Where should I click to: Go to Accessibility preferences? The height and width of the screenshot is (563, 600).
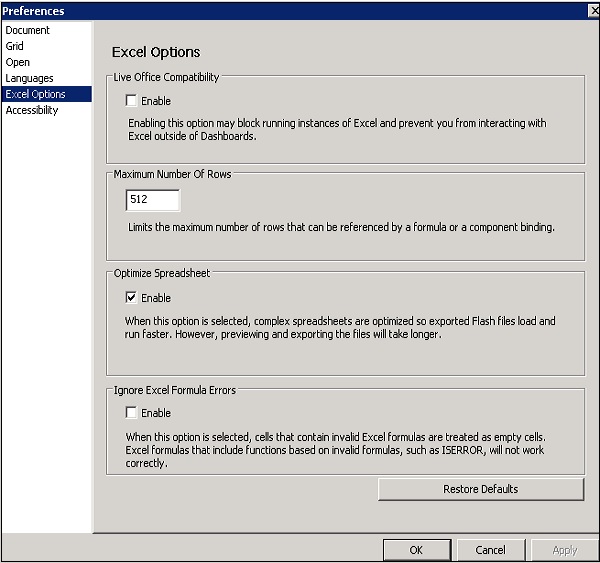(x=32, y=110)
